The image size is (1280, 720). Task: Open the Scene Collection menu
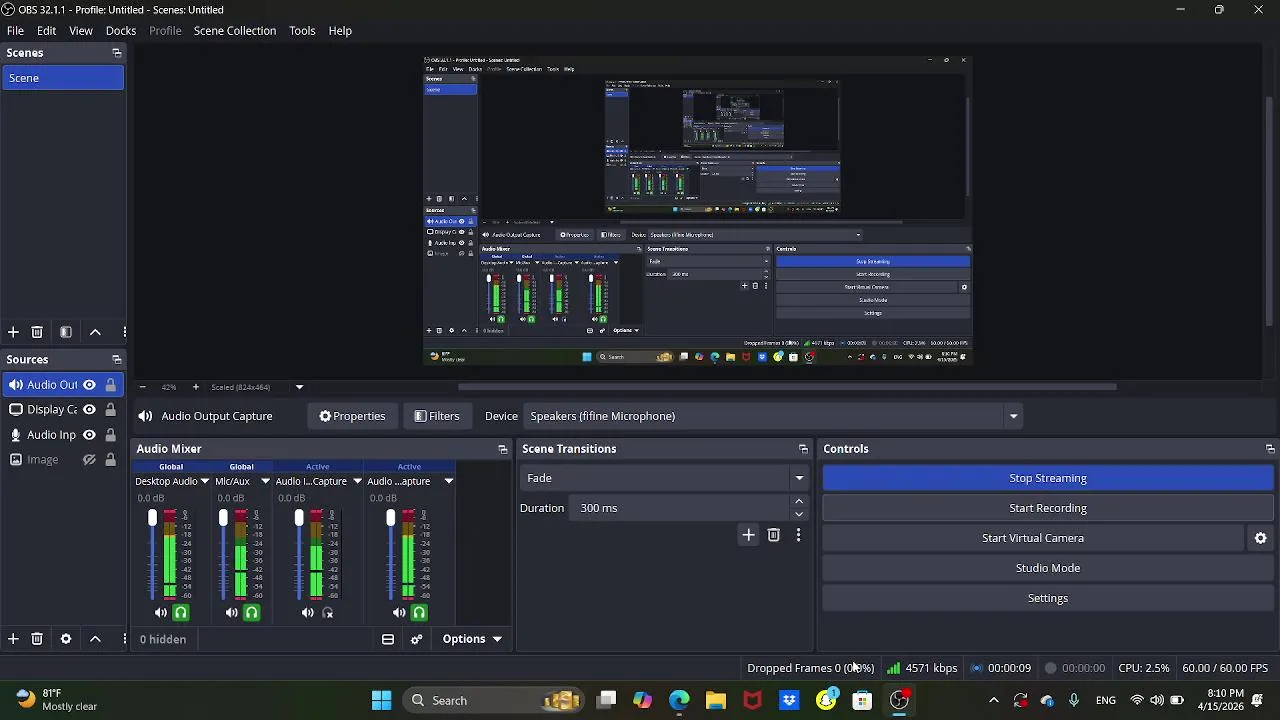pos(235,31)
